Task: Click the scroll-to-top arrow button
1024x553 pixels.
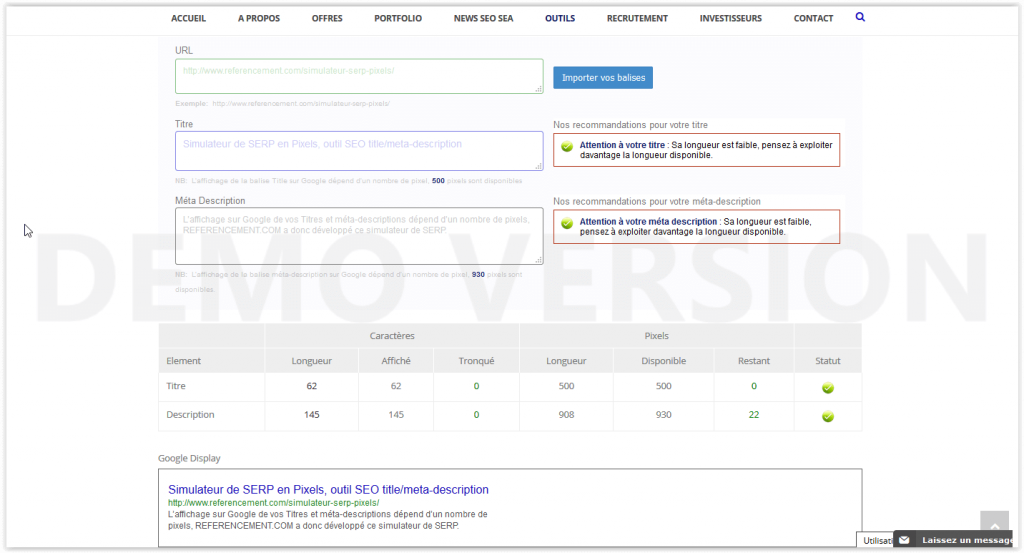Action: click(x=994, y=525)
